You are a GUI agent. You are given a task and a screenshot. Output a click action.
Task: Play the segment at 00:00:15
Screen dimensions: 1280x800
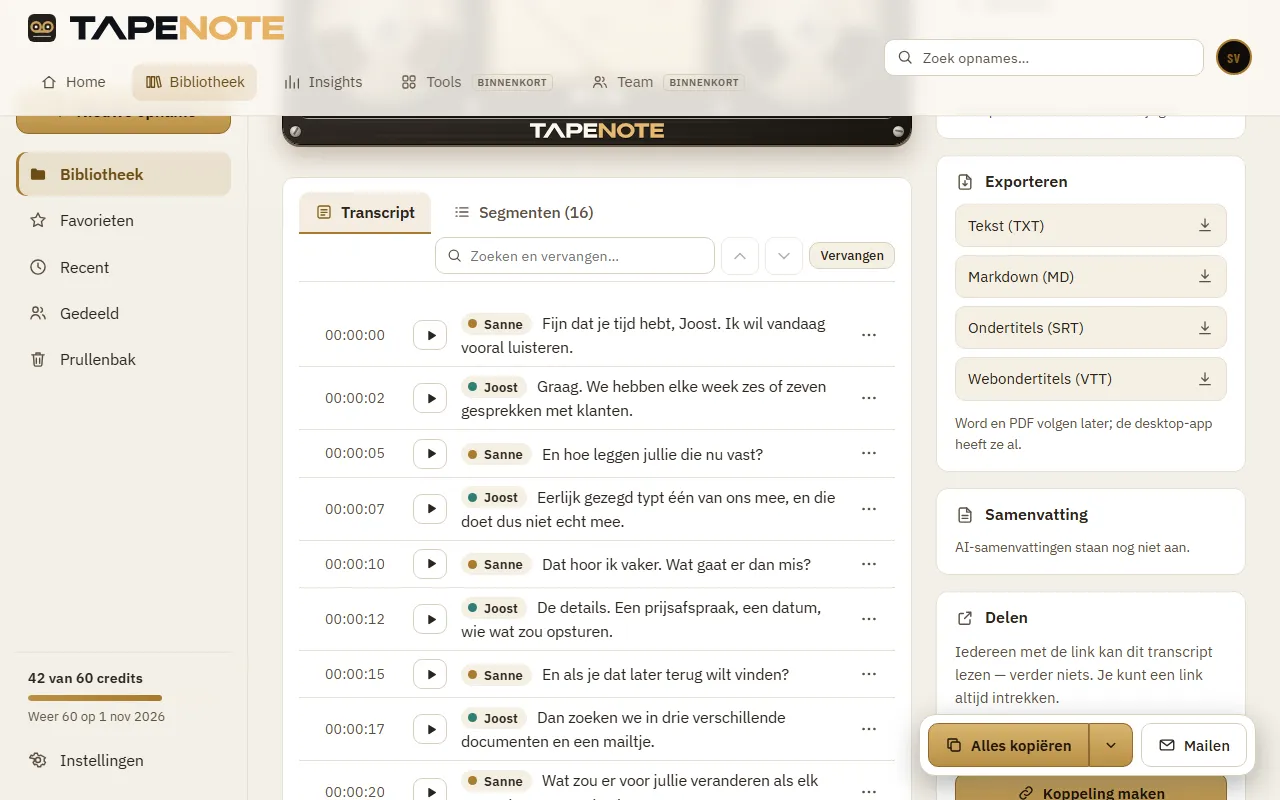click(430, 674)
